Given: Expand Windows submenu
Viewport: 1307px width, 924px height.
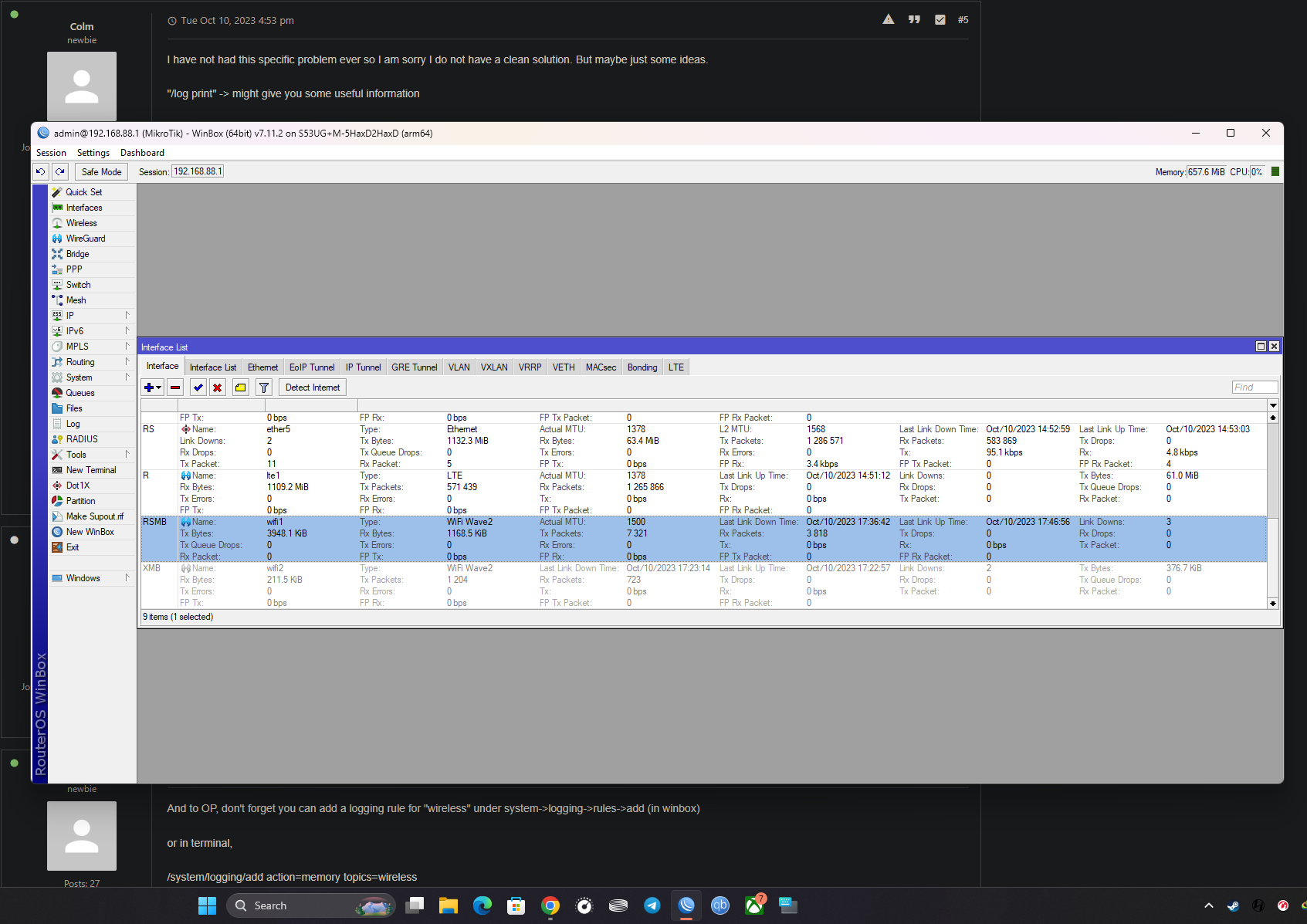Looking at the screenshot, I should 92,578.
